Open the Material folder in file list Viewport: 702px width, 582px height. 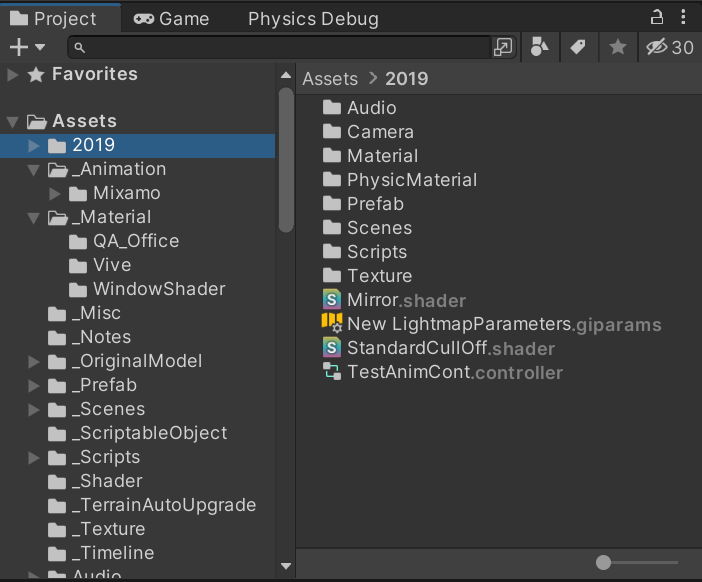(x=370, y=156)
